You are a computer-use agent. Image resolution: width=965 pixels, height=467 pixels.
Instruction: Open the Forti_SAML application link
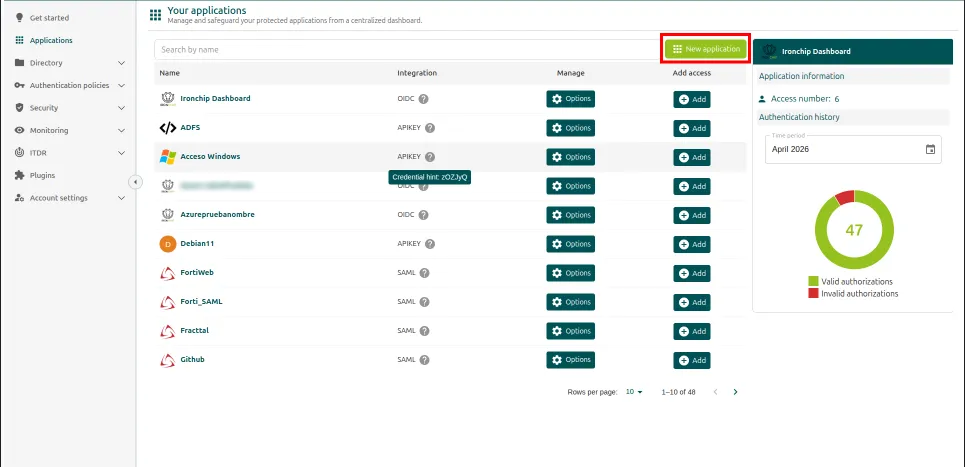click(201, 302)
